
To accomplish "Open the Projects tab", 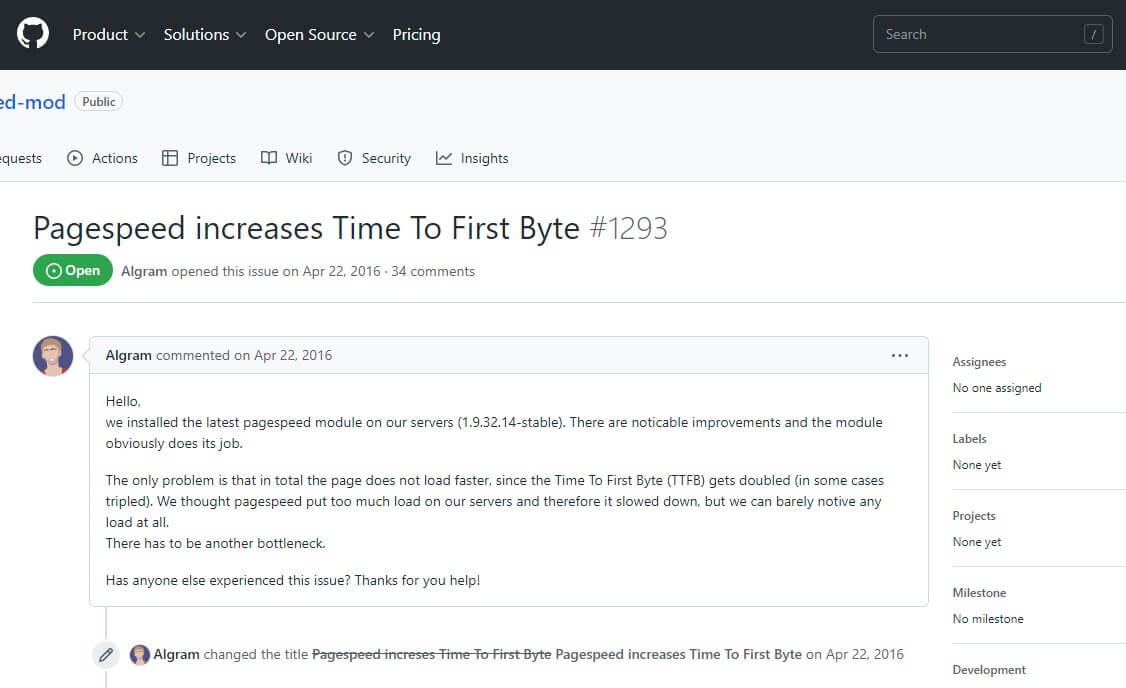I will [x=199, y=158].
